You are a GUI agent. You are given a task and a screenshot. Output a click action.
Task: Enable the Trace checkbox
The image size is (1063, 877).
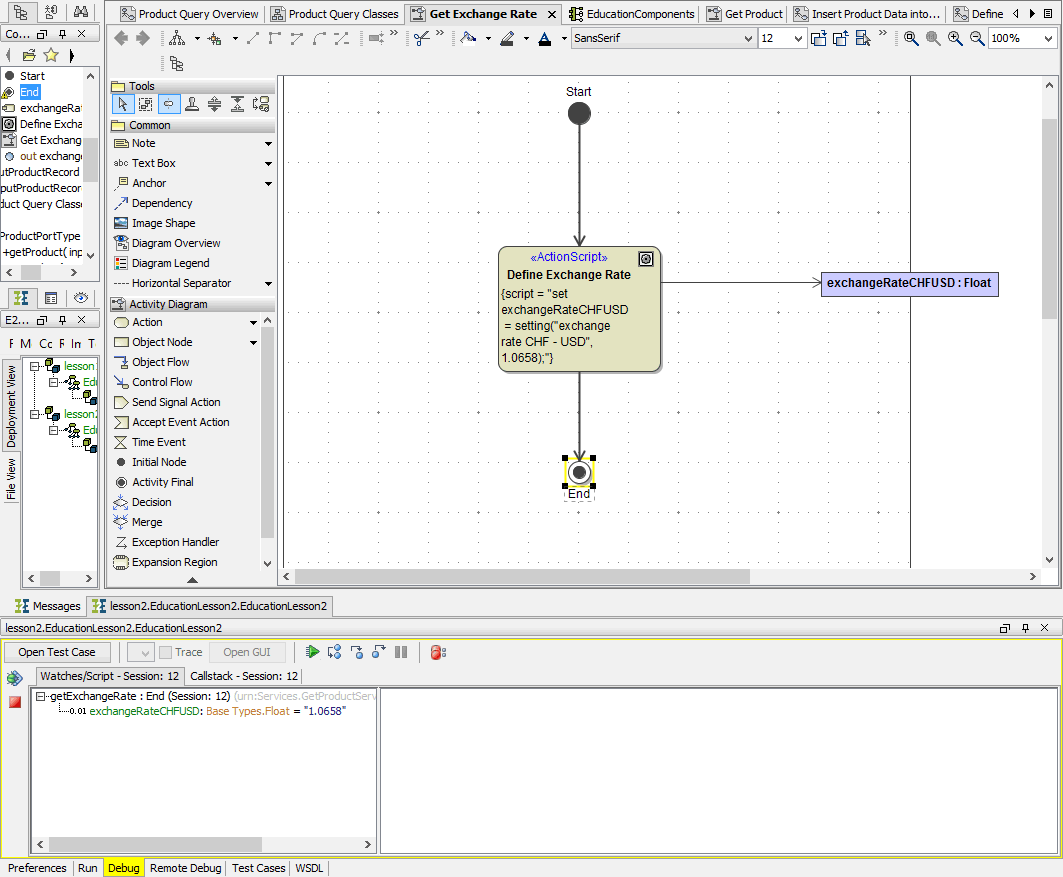coord(166,652)
